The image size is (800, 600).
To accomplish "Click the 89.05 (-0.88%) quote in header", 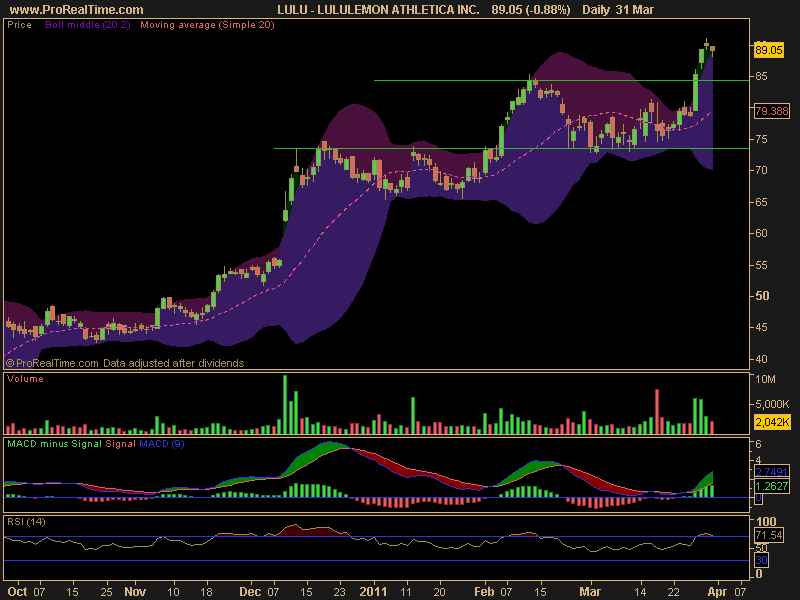I will point(531,9).
